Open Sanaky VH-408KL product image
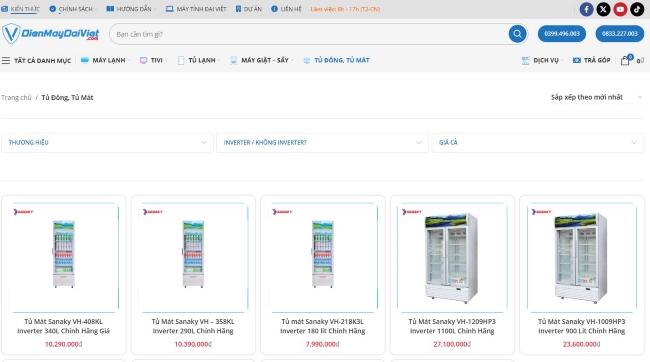 (64, 257)
